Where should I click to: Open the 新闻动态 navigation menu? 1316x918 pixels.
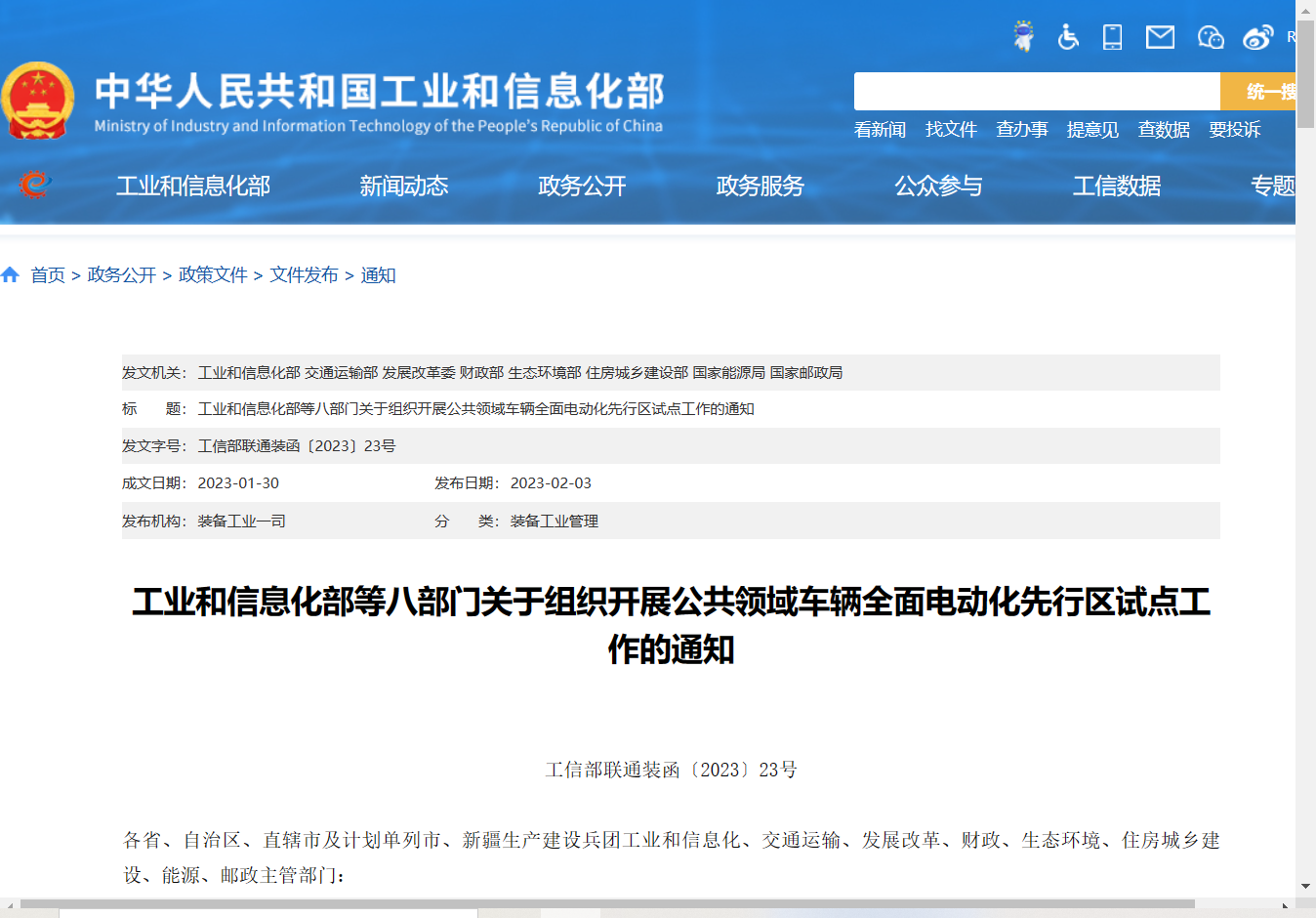click(x=403, y=186)
